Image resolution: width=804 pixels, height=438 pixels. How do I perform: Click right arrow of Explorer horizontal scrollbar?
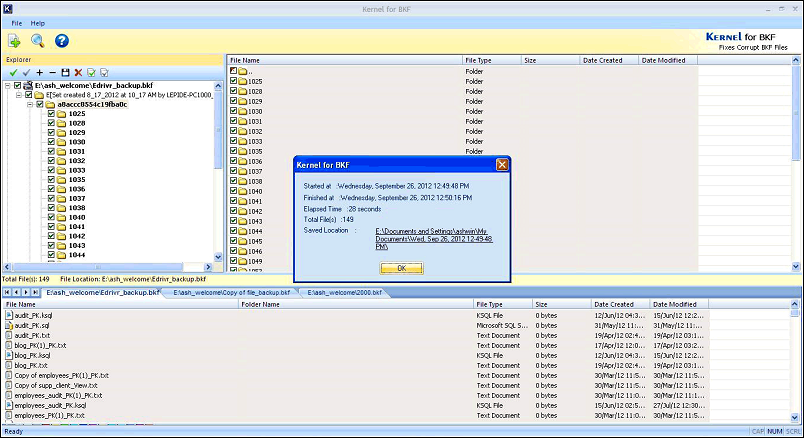coord(208,267)
